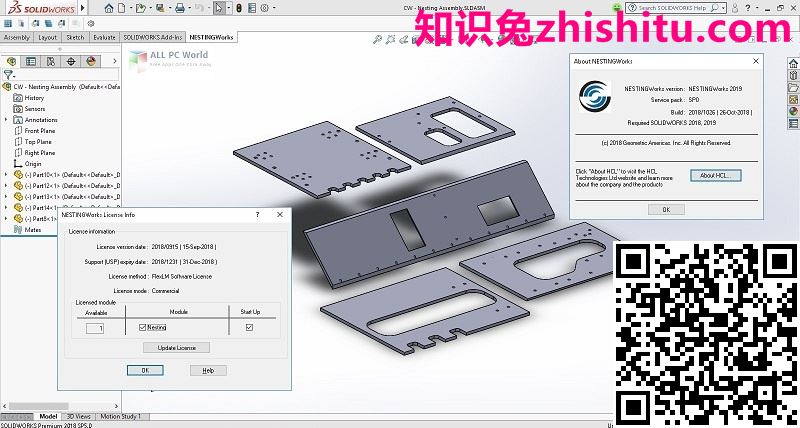Open the Options gear in the top toolbar
This screenshot has width=800, height=428.
coord(264,8)
